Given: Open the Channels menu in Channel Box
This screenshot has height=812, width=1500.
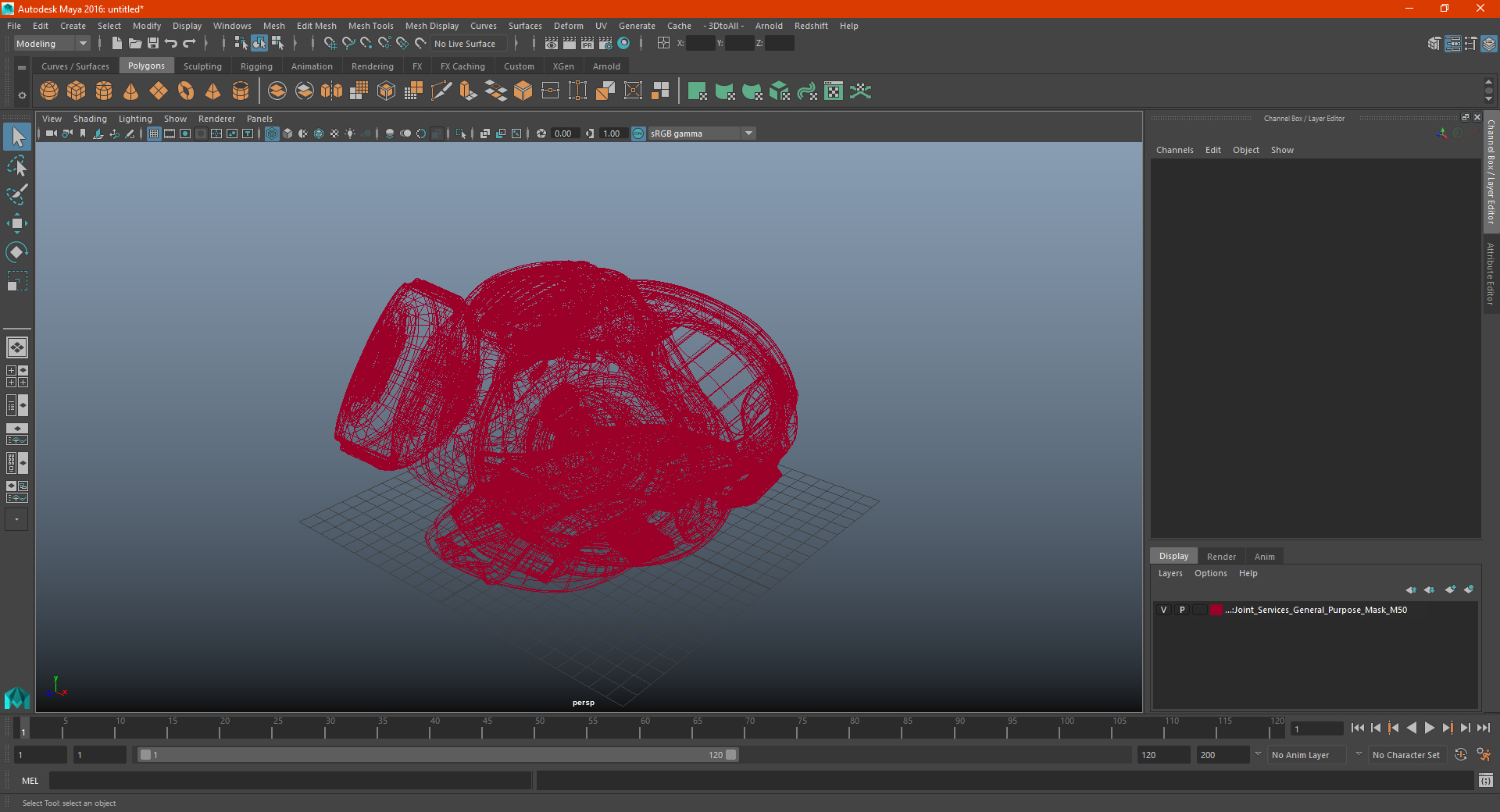Looking at the screenshot, I should 1174,150.
